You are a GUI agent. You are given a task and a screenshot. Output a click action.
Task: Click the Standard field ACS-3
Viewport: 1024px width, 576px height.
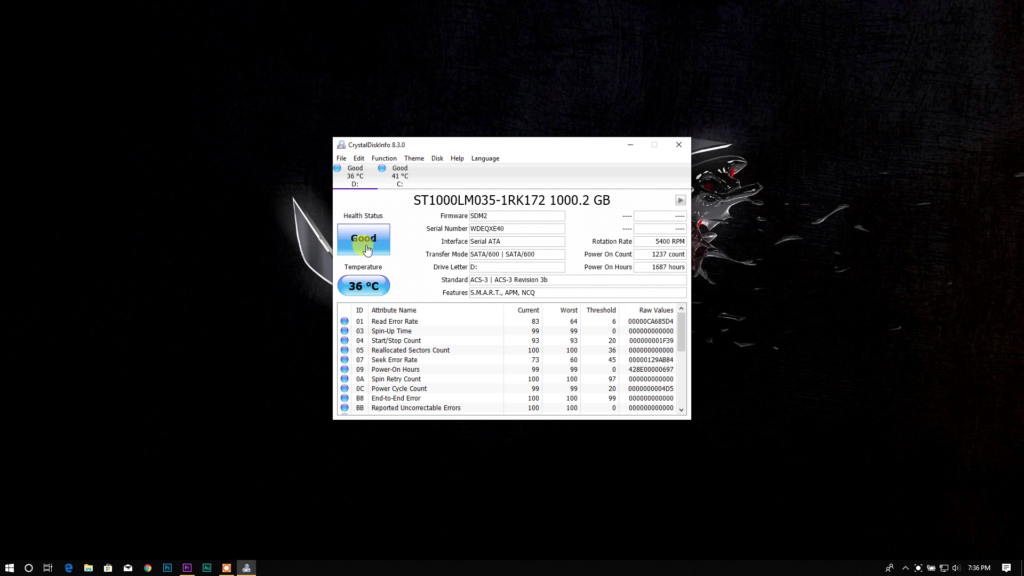(x=578, y=280)
